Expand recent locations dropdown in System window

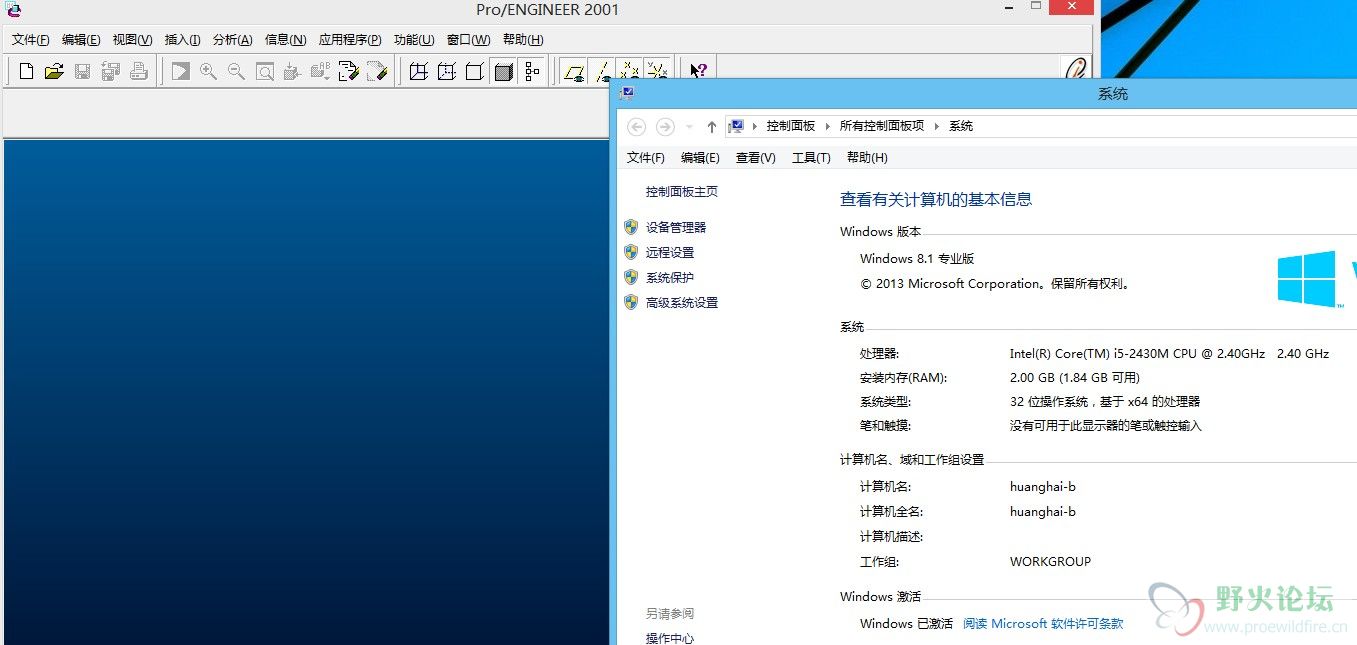(x=689, y=127)
